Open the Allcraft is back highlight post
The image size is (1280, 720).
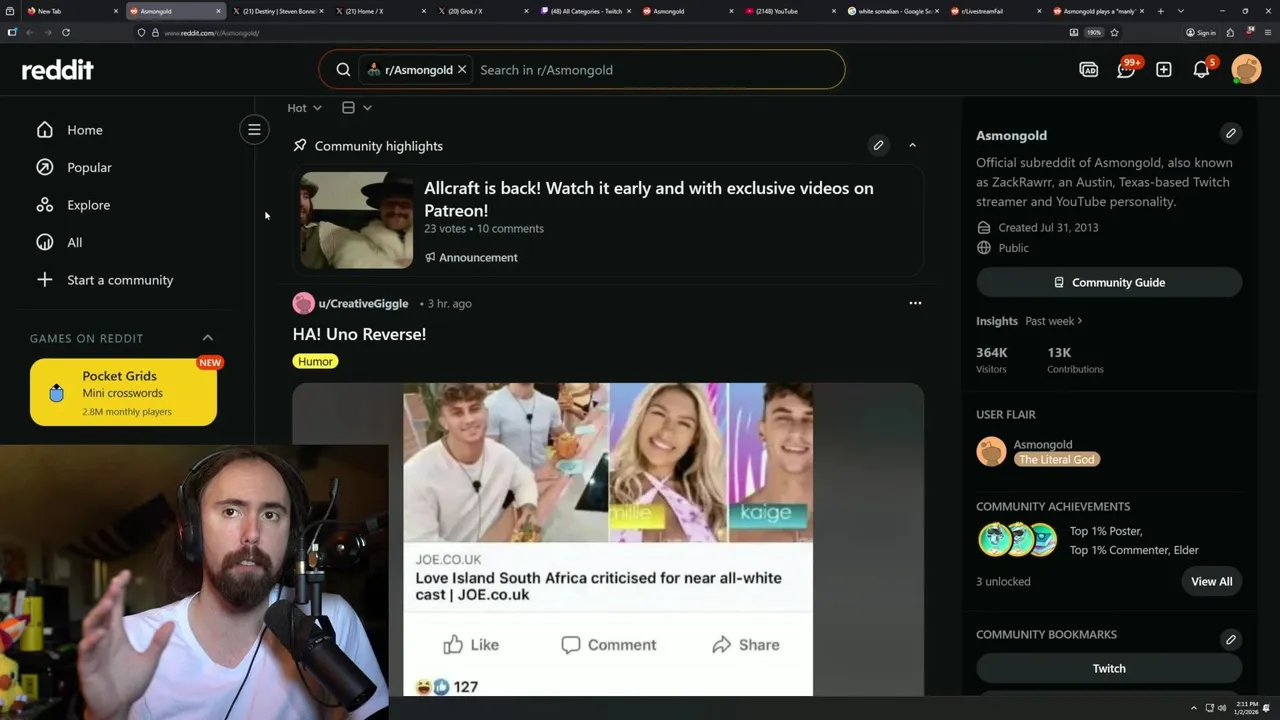point(648,199)
